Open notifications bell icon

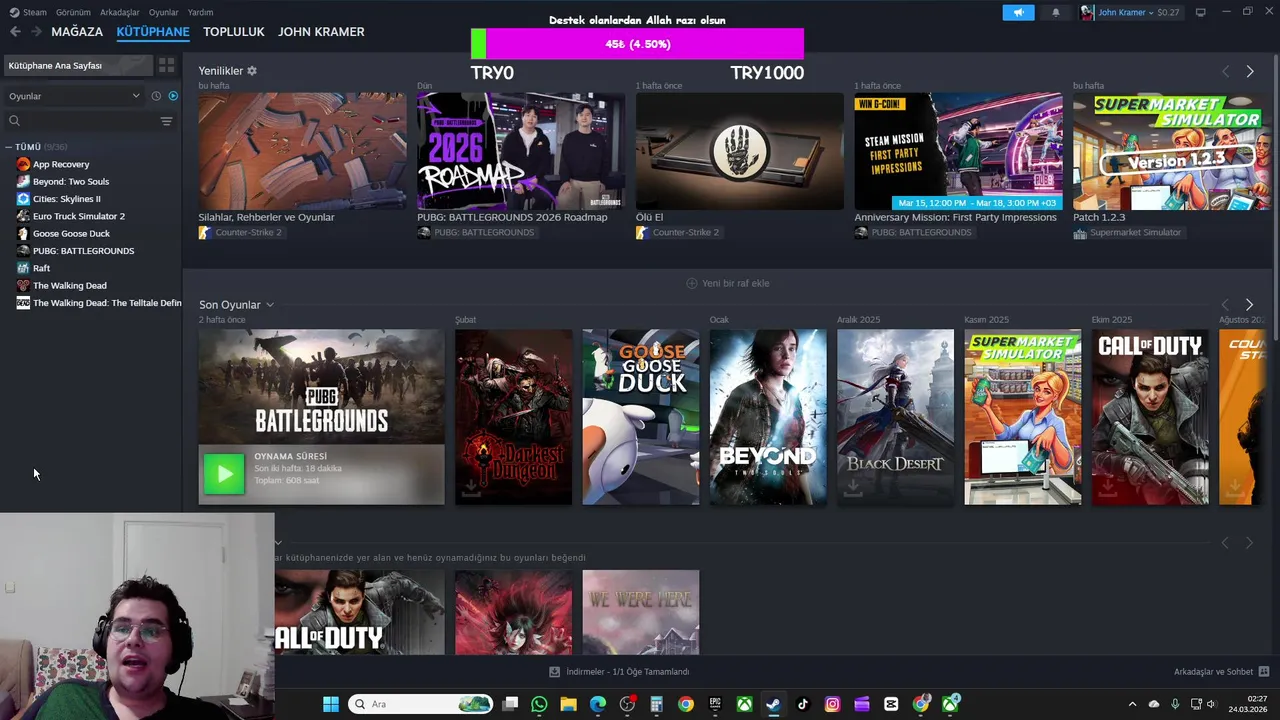pos(1055,12)
